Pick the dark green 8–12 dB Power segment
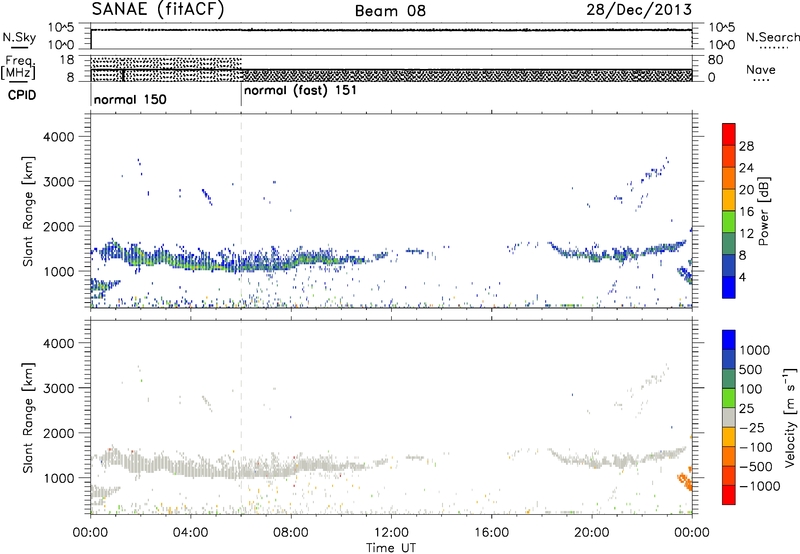Viewport: 800px width, 554px height. [729, 243]
